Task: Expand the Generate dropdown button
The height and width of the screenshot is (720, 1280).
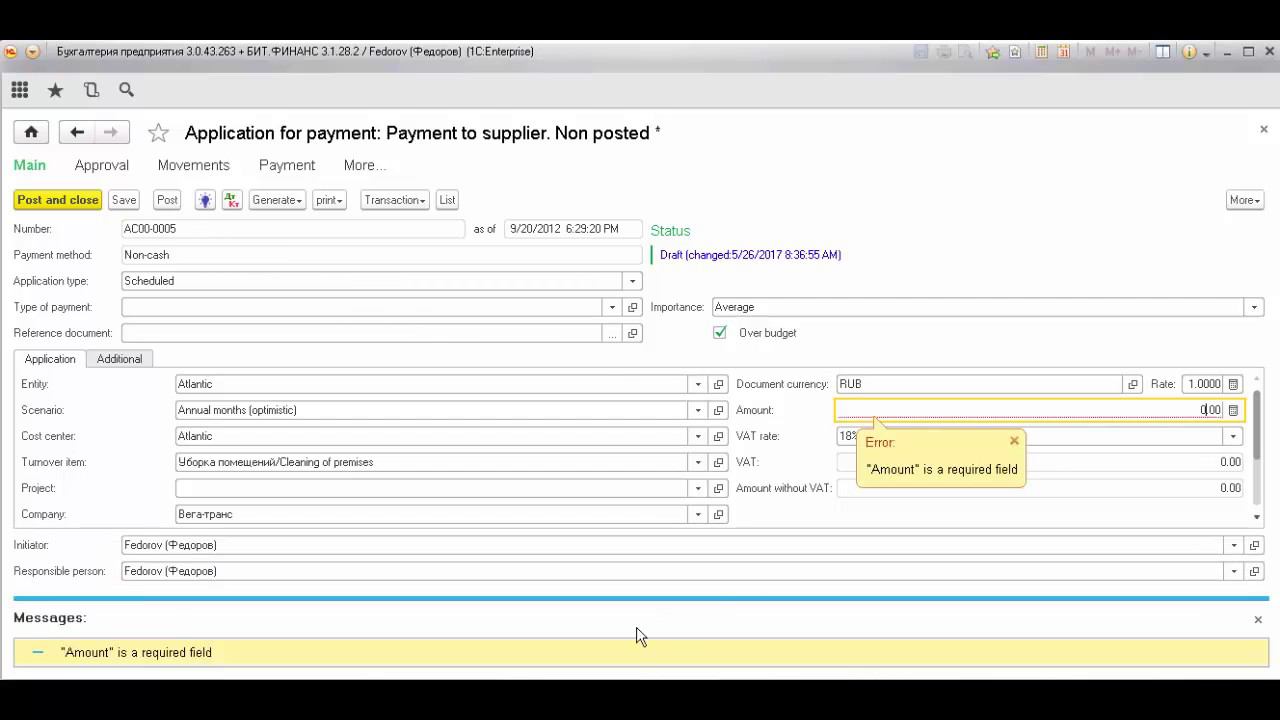Action: tap(277, 200)
